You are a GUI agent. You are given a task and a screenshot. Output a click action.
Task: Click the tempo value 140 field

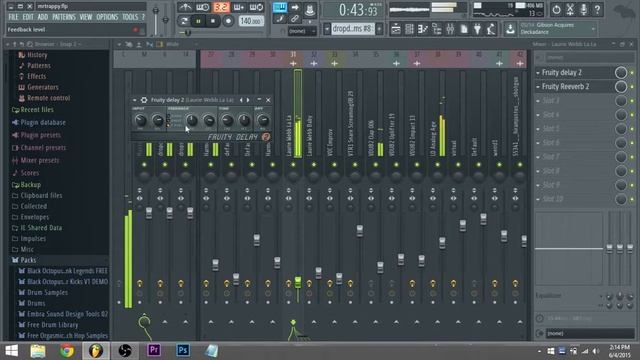coord(251,21)
